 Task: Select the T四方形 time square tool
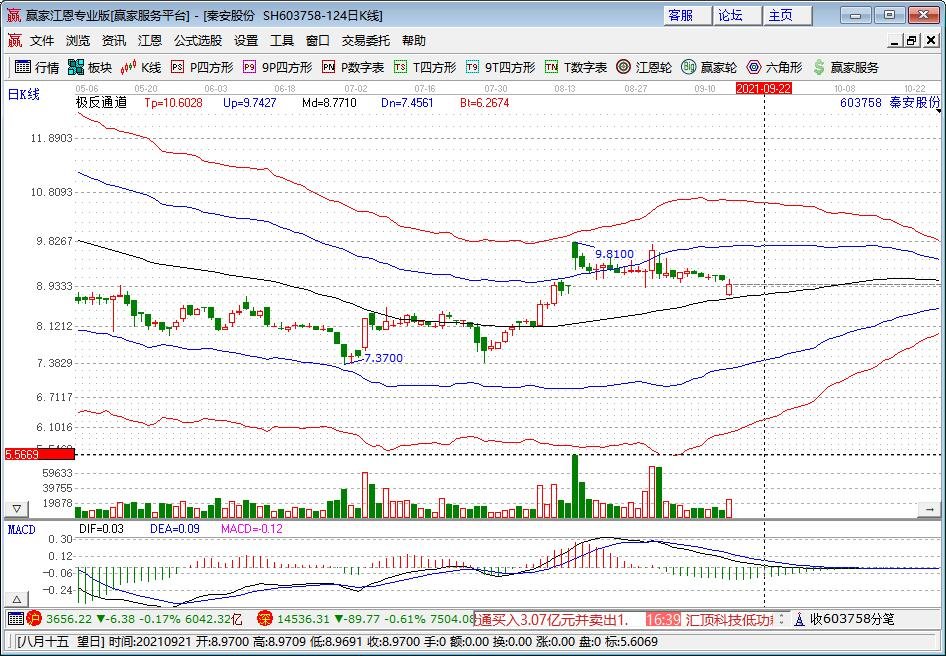pos(425,67)
